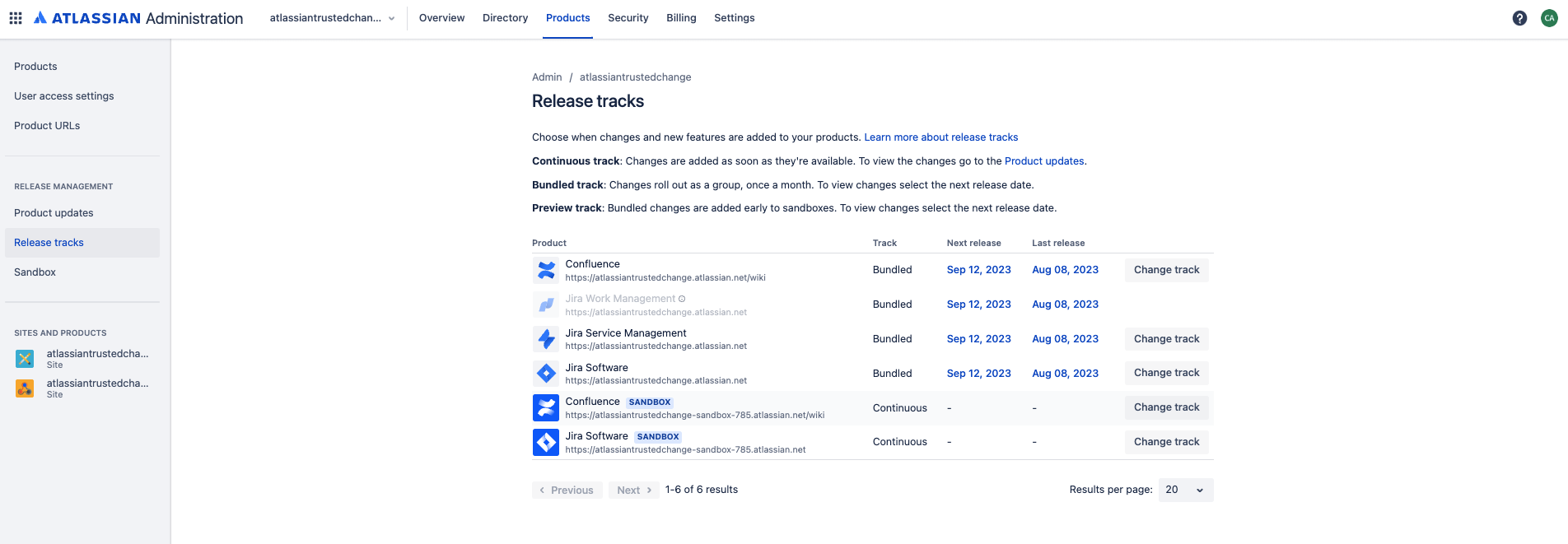Open the help question mark icon
Viewport: 1568px width, 544px height.
click(1520, 18)
